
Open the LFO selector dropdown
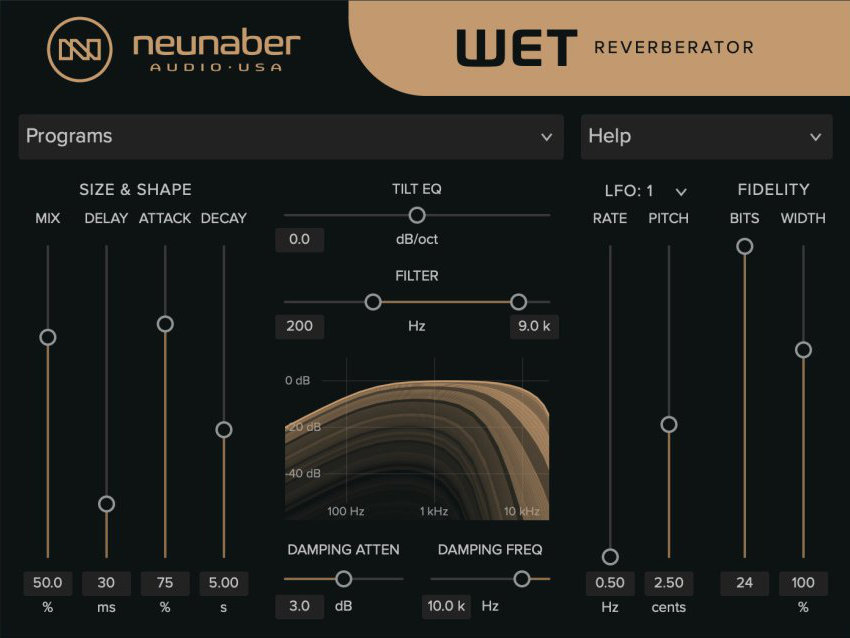[652, 190]
